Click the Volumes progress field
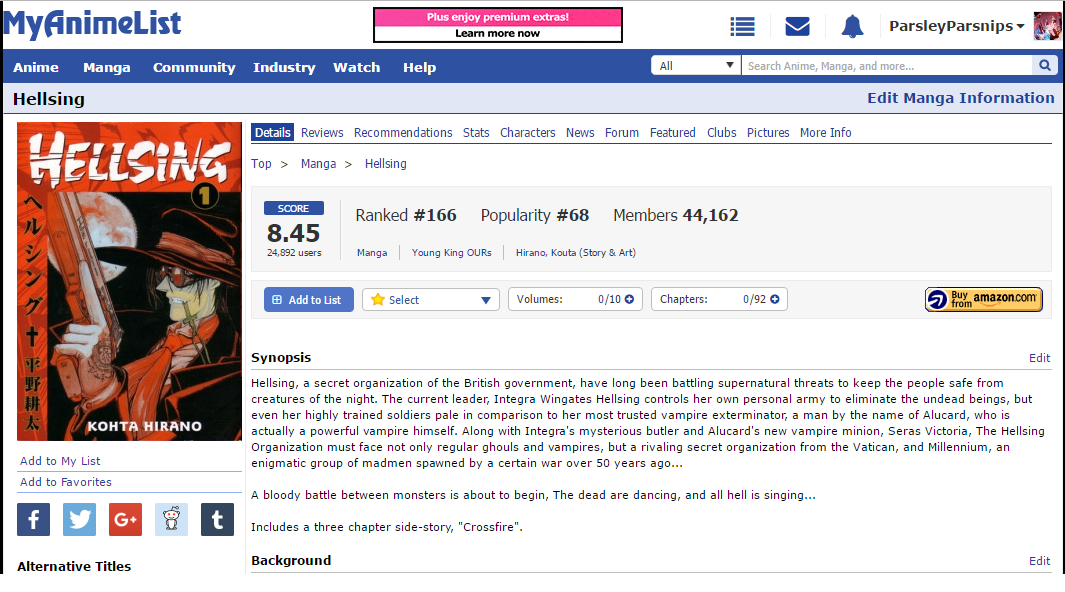The width and height of the screenshot is (1065, 592). pyautogui.click(x=575, y=299)
